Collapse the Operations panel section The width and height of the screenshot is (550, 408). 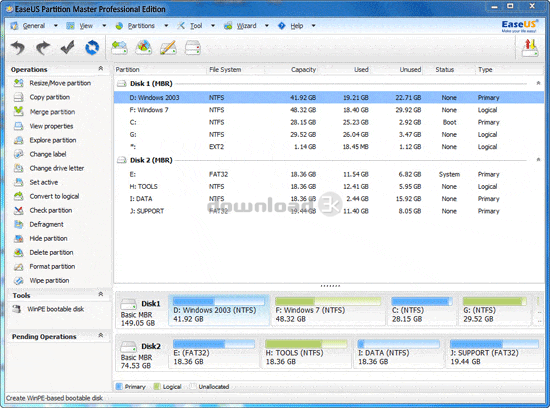[101, 69]
